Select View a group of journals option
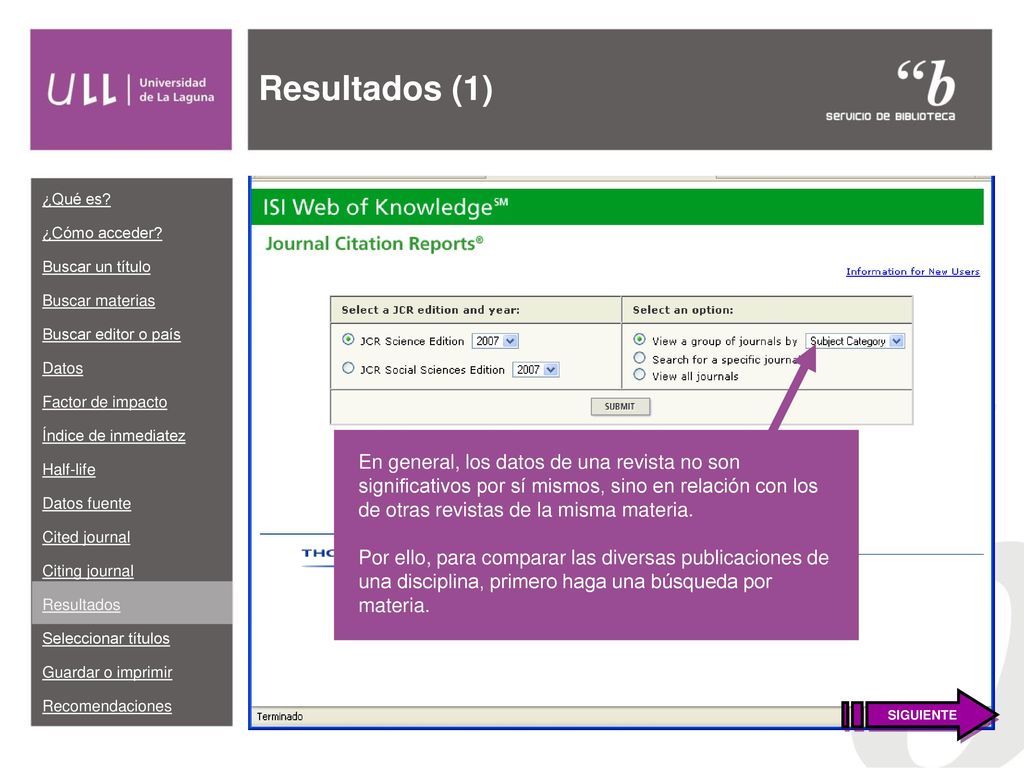 tap(639, 340)
